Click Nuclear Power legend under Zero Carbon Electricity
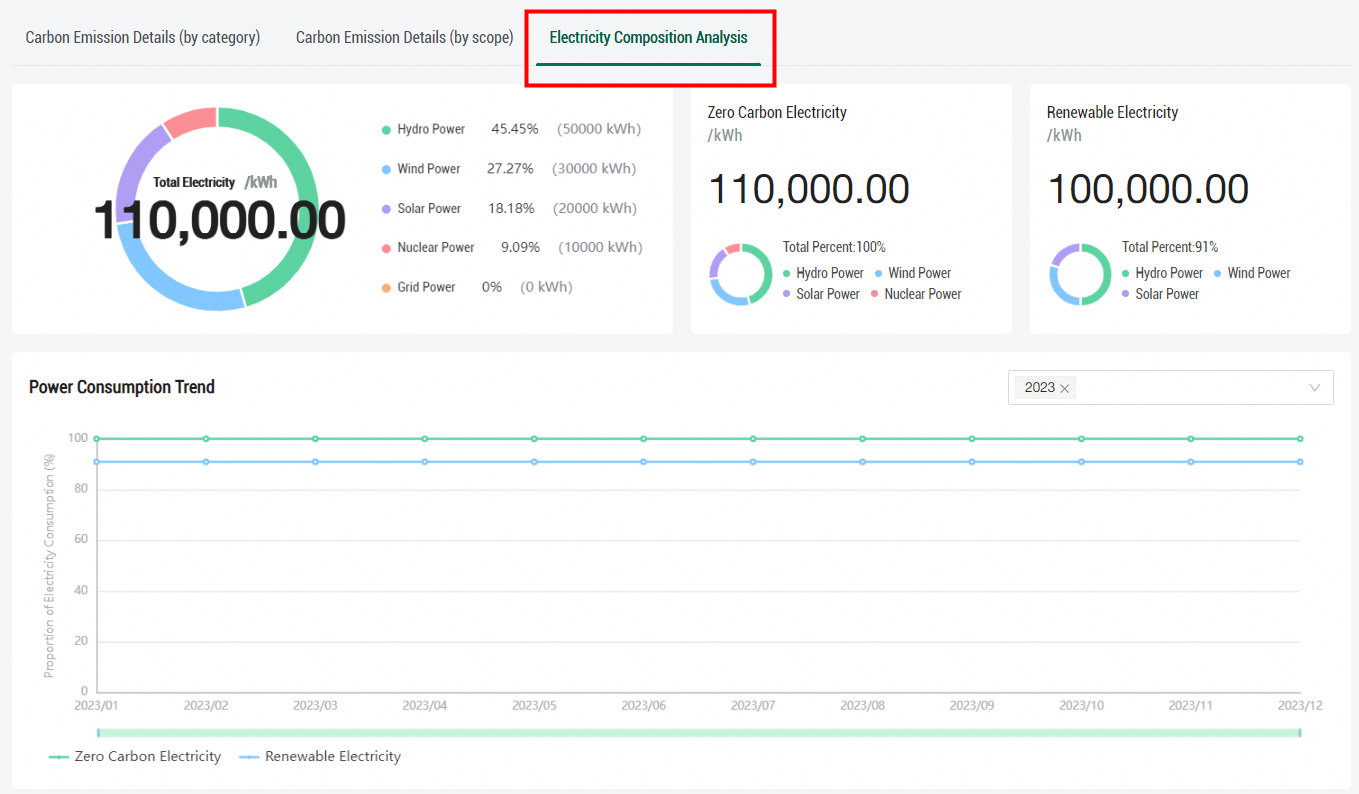 pos(916,294)
